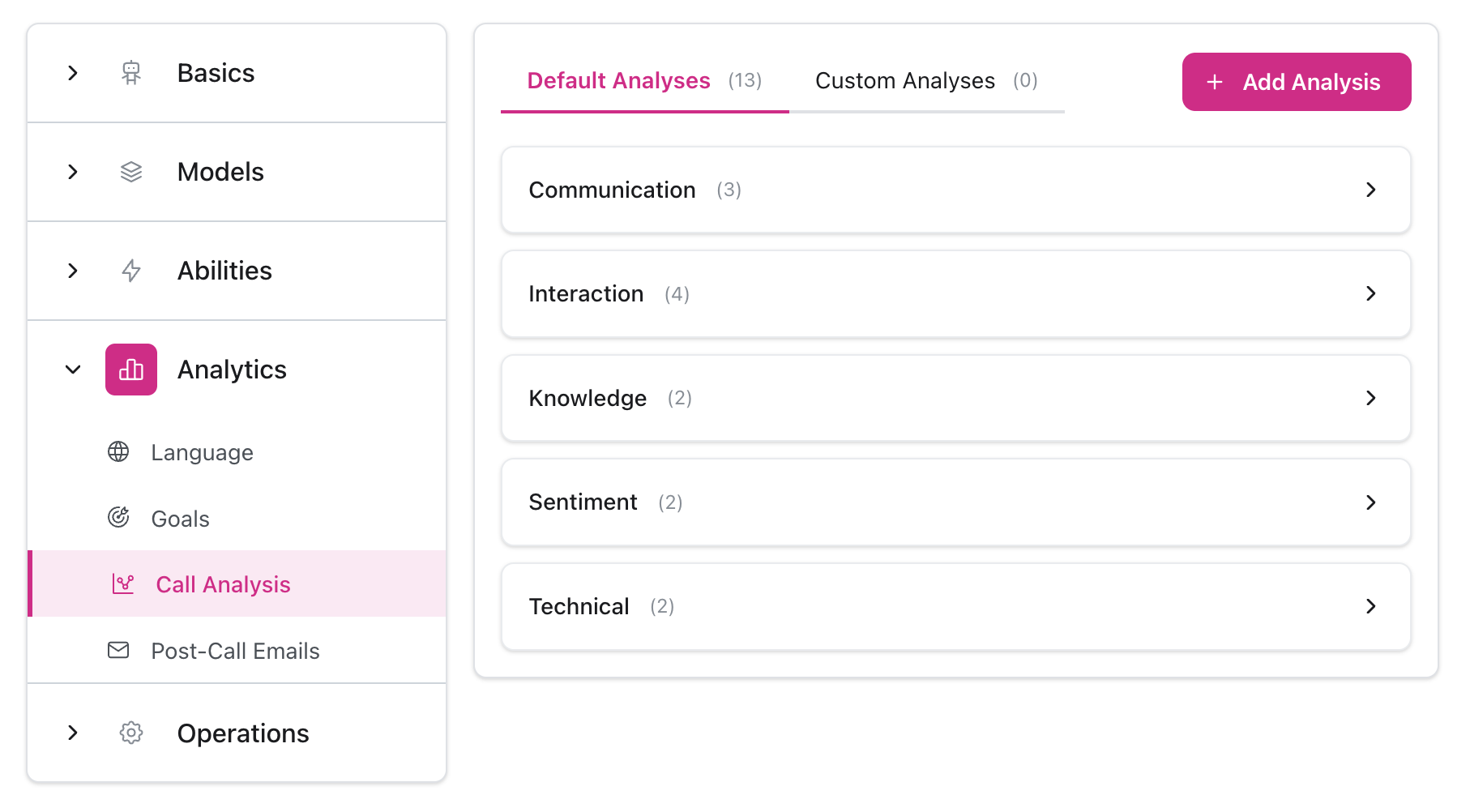Click the Models layers icon
The image size is (1470, 812).
130,172
